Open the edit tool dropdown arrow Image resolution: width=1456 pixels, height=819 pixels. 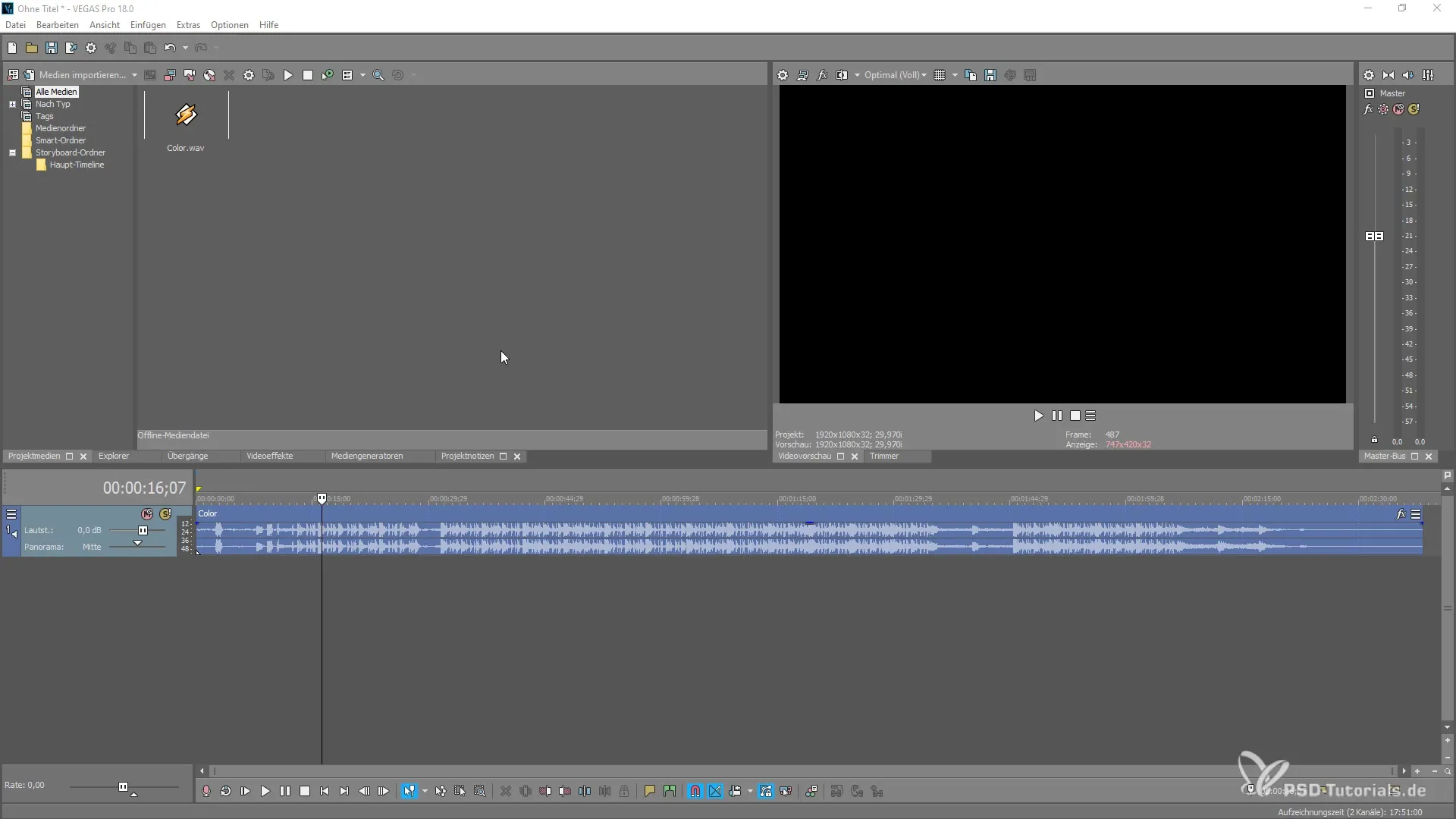point(425,791)
